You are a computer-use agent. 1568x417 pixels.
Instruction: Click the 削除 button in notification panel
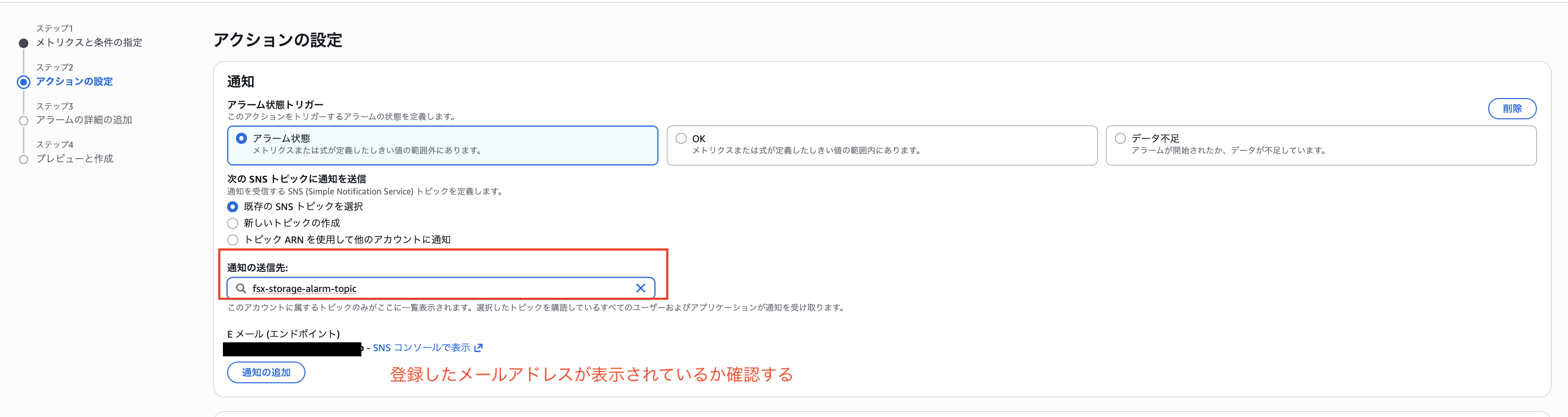pyautogui.click(x=1511, y=108)
